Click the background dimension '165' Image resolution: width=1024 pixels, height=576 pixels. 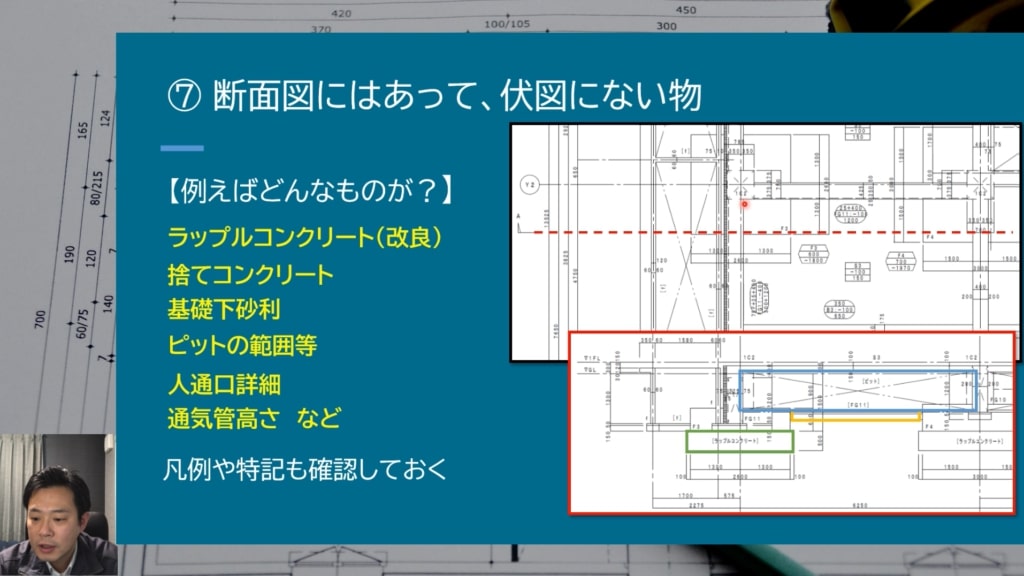pos(82,129)
